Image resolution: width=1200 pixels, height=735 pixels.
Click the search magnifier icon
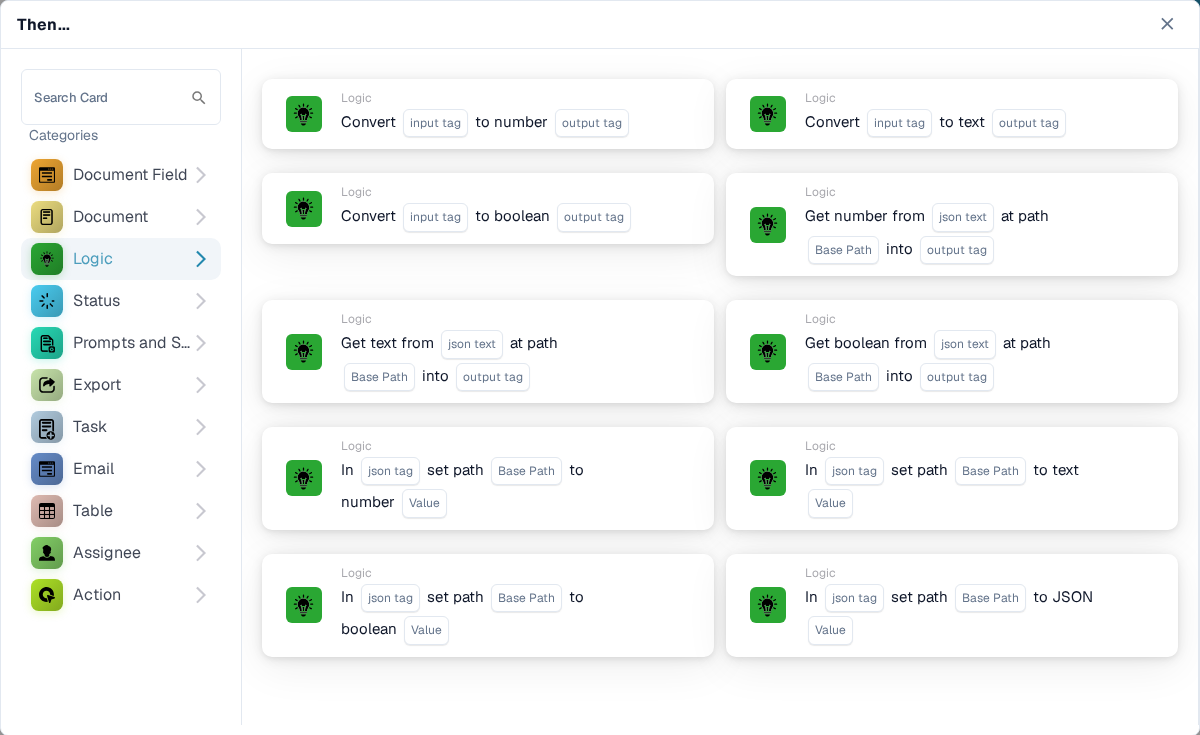click(199, 98)
